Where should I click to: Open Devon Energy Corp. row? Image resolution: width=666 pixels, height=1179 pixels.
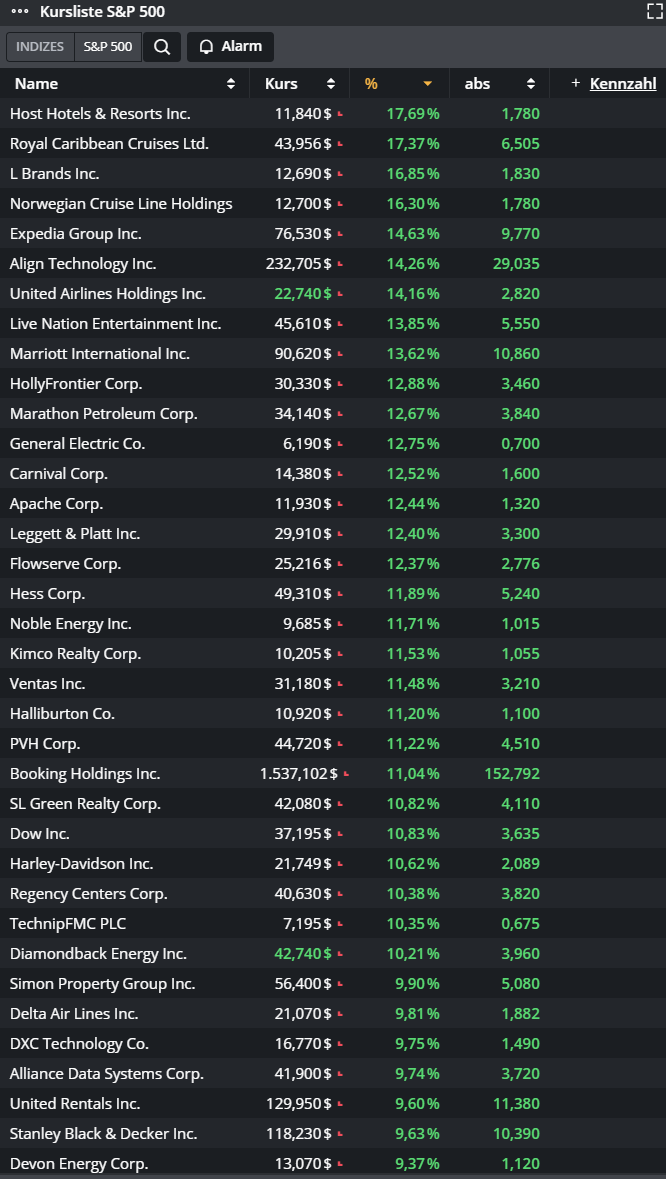coord(333,1163)
